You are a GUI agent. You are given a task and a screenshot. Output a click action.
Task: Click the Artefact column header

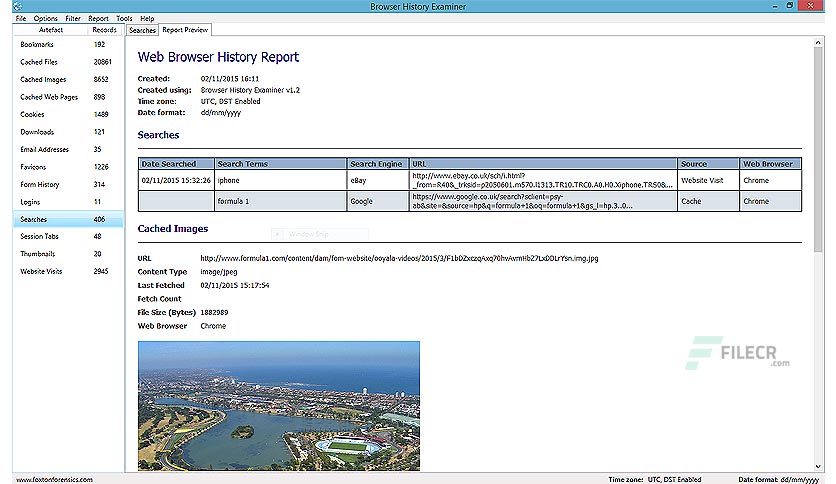coord(51,30)
